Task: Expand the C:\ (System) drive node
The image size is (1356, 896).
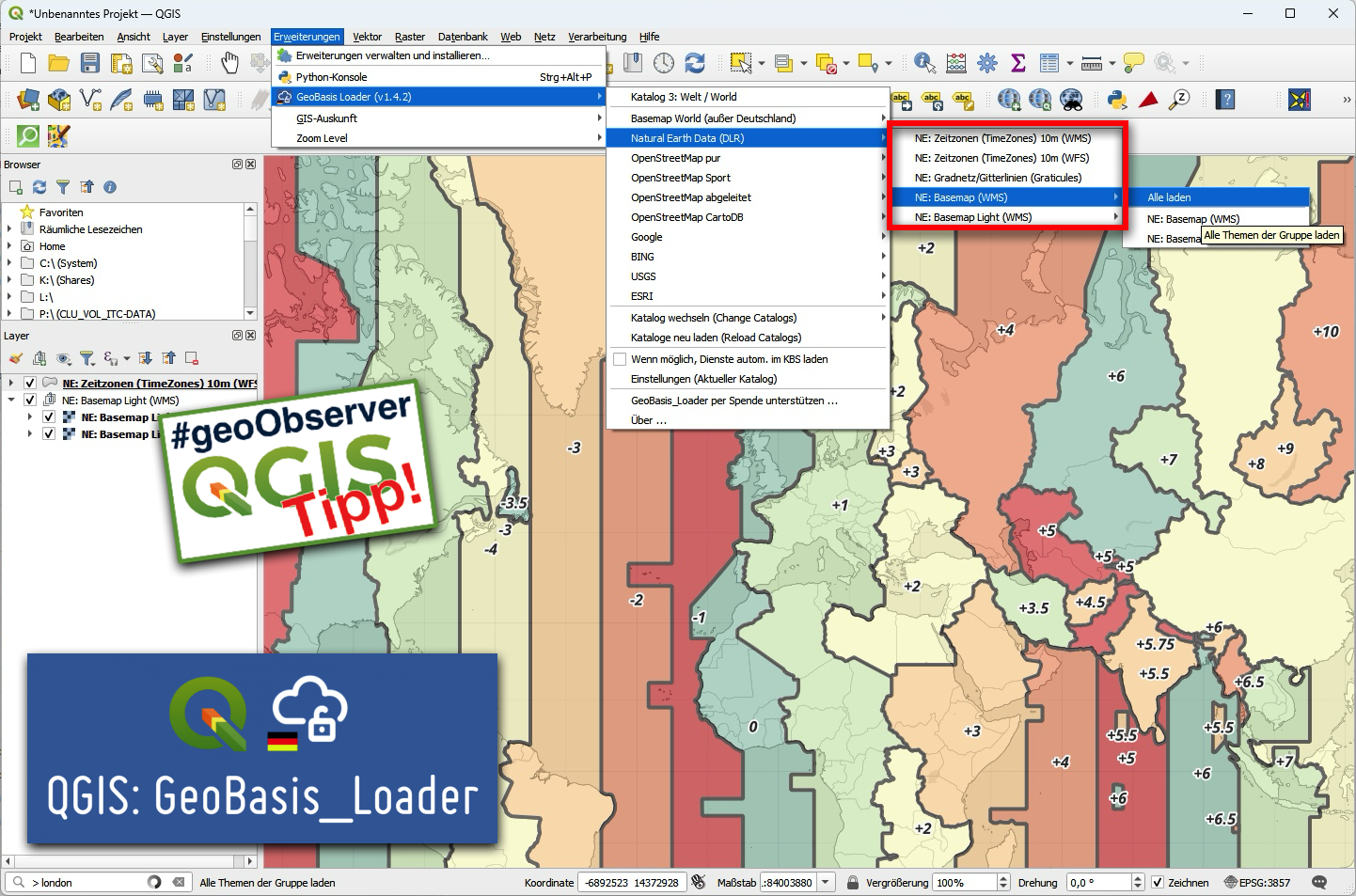Action: [x=9, y=263]
